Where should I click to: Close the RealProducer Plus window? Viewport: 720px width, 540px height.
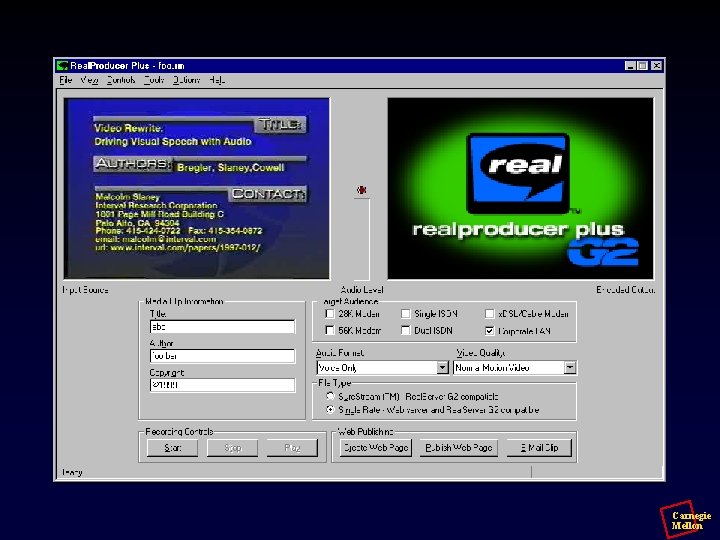coord(657,66)
